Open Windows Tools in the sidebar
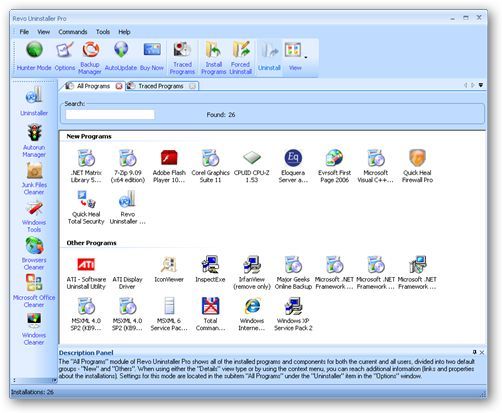The image size is (502, 413). [x=34, y=216]
